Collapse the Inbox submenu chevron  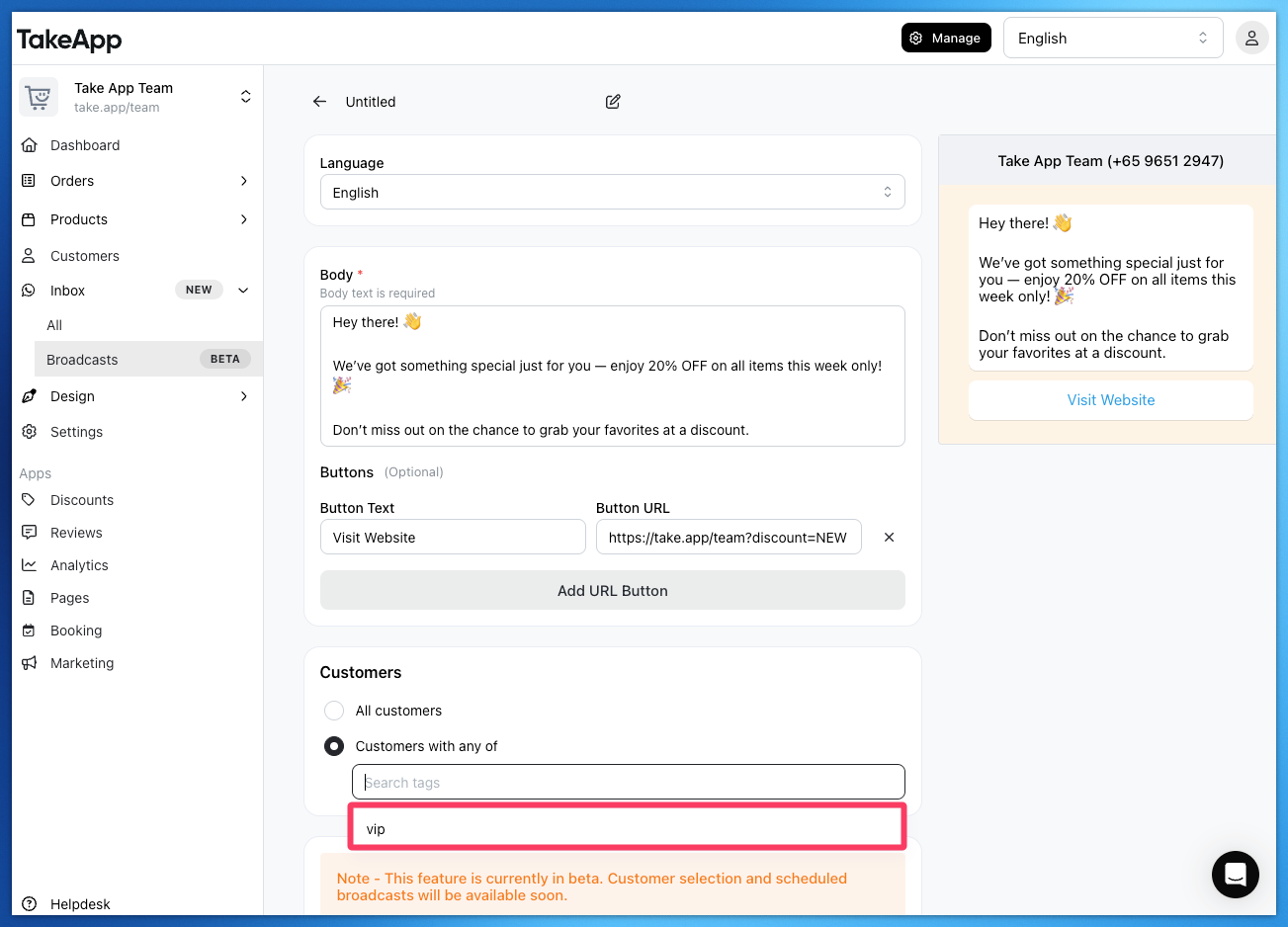click(x=244, y=291)
